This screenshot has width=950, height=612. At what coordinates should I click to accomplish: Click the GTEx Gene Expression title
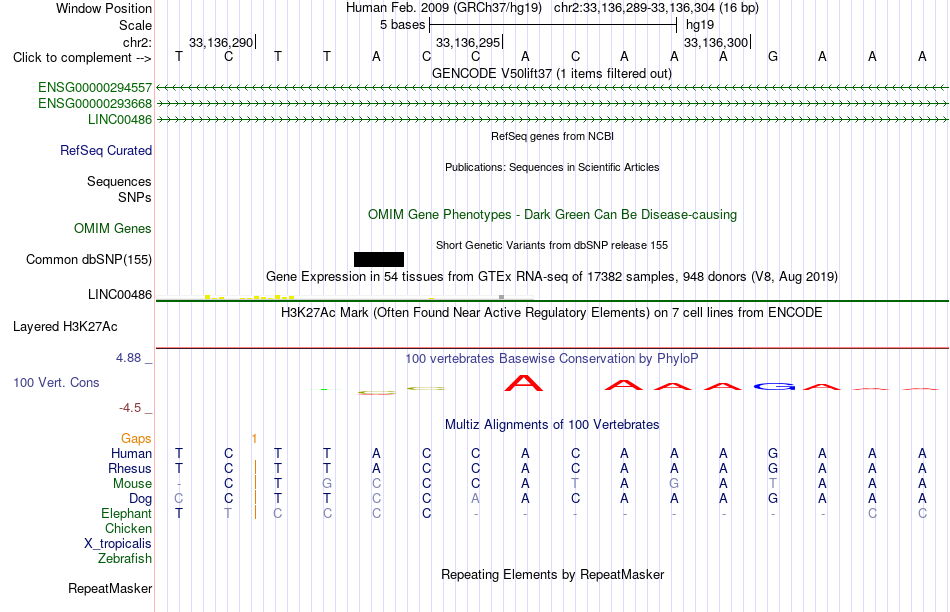click(552, 276)
